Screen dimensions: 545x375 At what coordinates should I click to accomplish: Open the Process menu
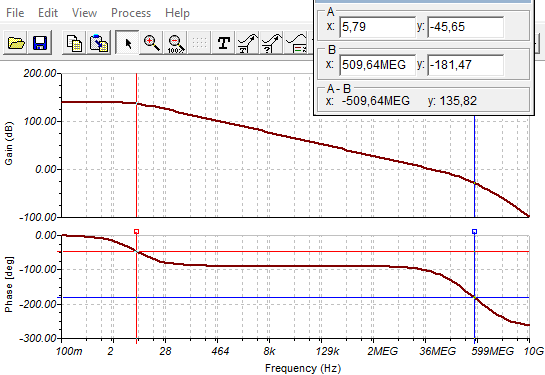pyautogui.click(x=131, y=13)
